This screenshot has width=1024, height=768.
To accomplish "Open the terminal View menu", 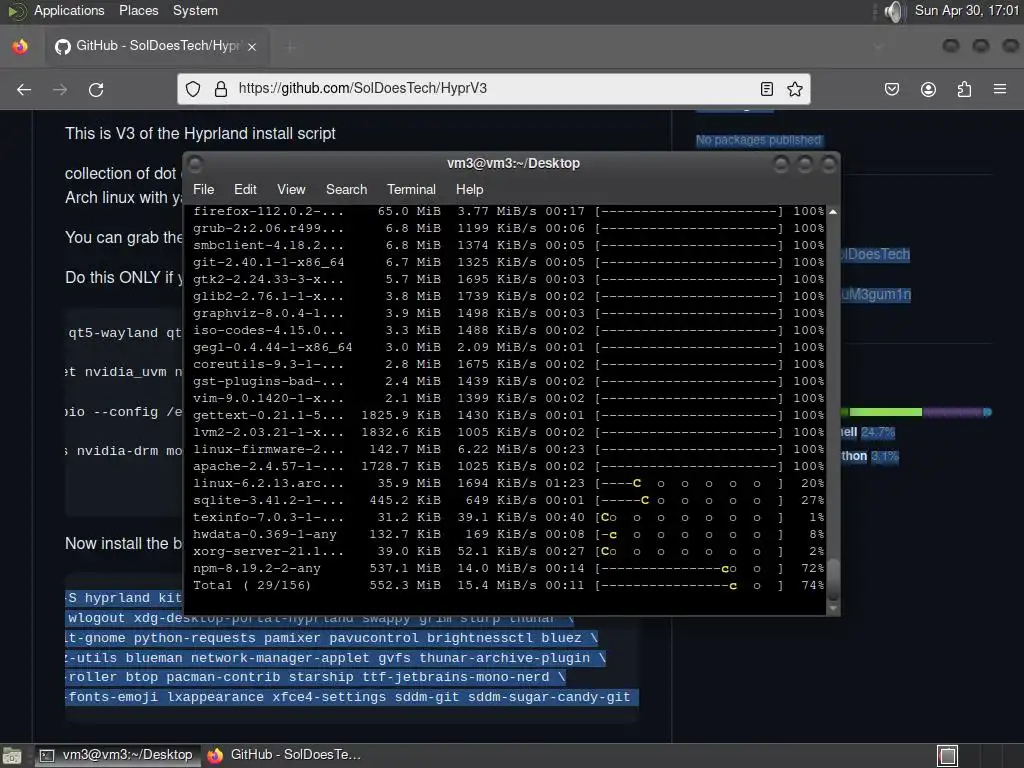I will tap(291, 189).
